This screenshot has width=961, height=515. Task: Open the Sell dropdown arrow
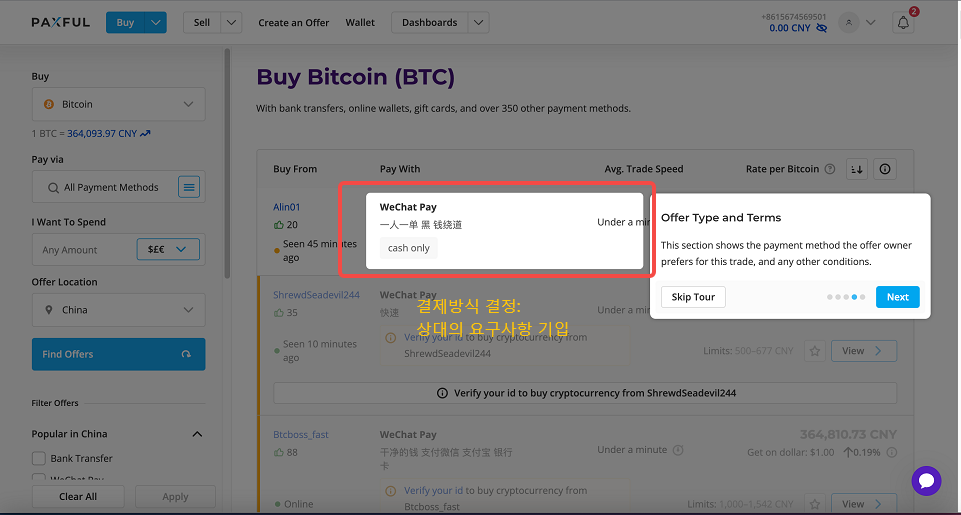(231, 23)
